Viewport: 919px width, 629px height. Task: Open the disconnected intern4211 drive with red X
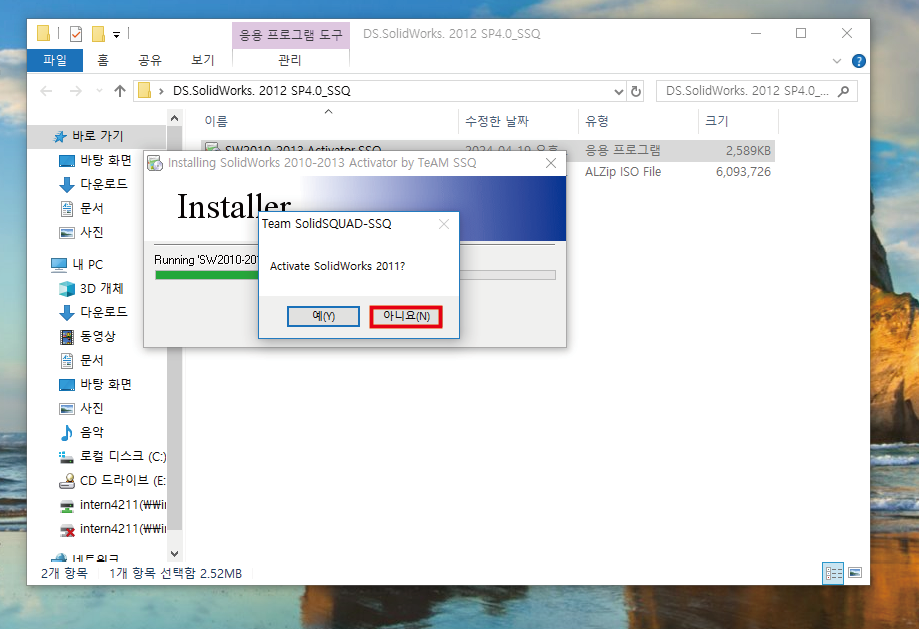[x=122, y=529]
